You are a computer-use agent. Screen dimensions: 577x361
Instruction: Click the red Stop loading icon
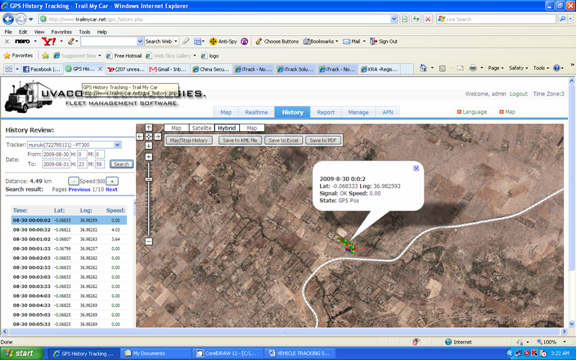pos(428,19)
